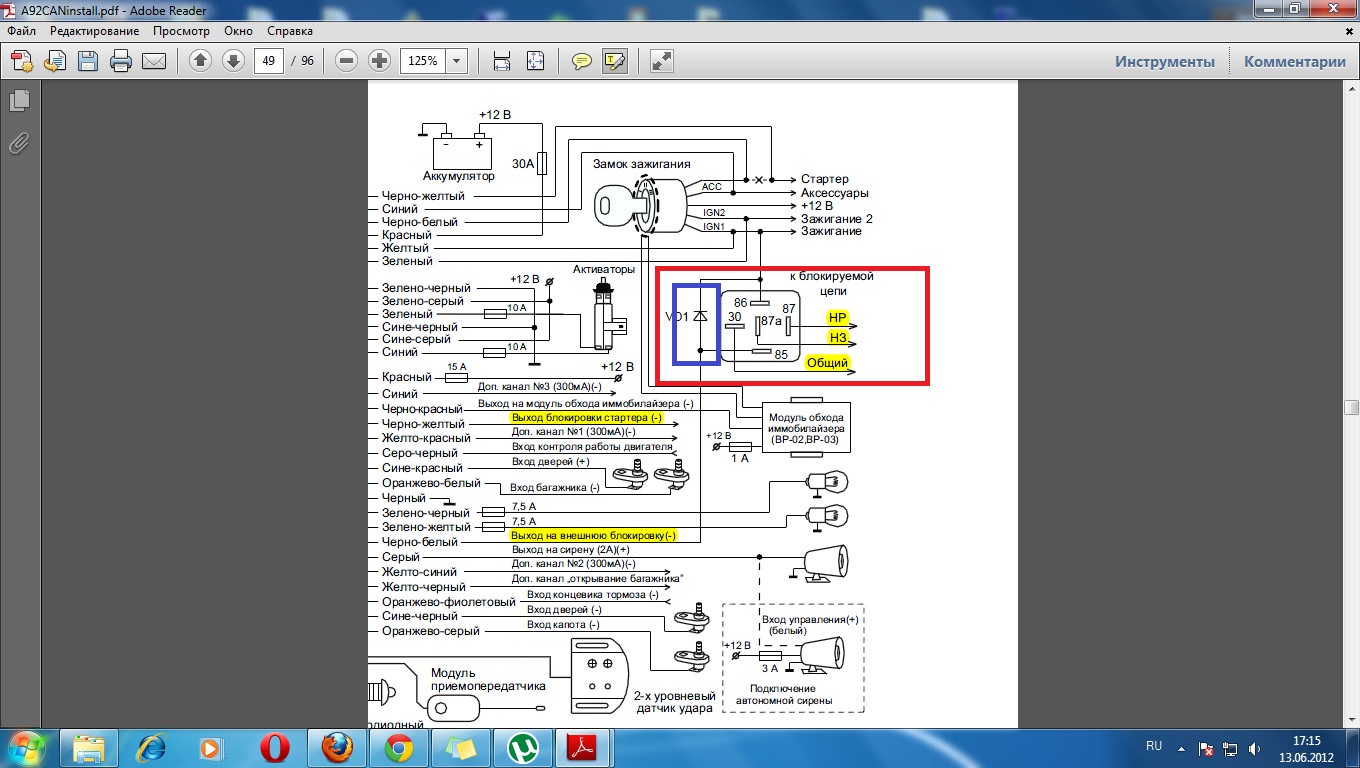The height and width of the screenshot is (768, 1360).
Task: Open the Инструменты pane
Action: [1165, 61]
